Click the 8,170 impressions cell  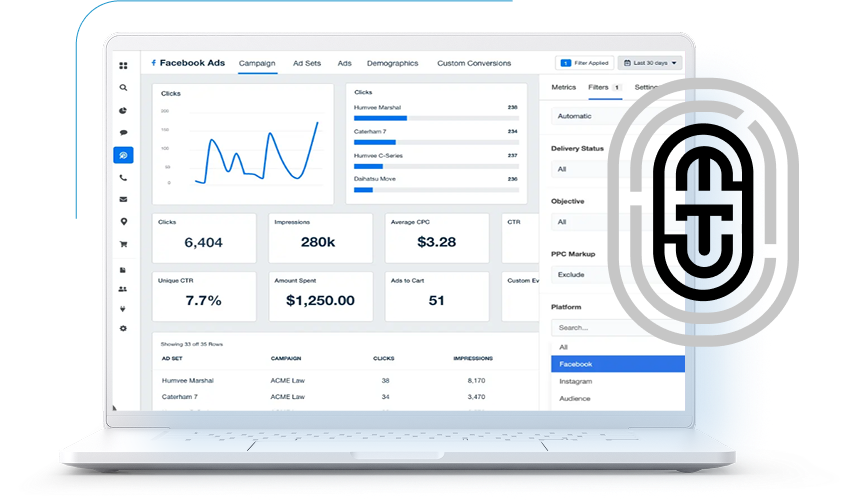[x=476, y=380]
